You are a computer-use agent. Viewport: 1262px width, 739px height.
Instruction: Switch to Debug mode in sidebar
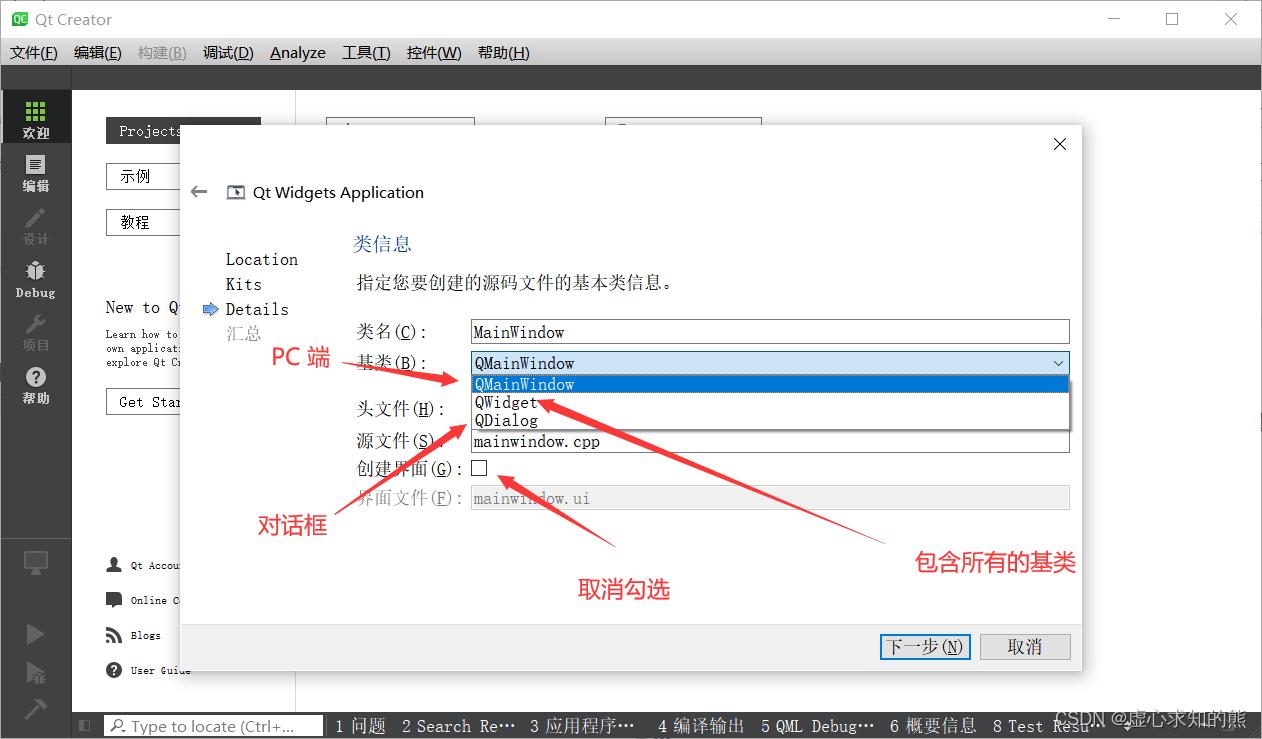point(36,279)
